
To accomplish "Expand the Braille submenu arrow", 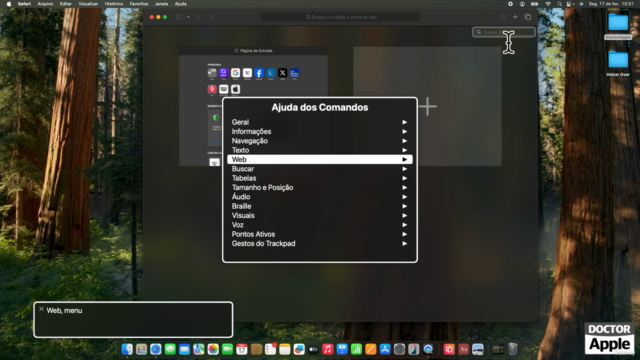I will [x=404, y=206].
